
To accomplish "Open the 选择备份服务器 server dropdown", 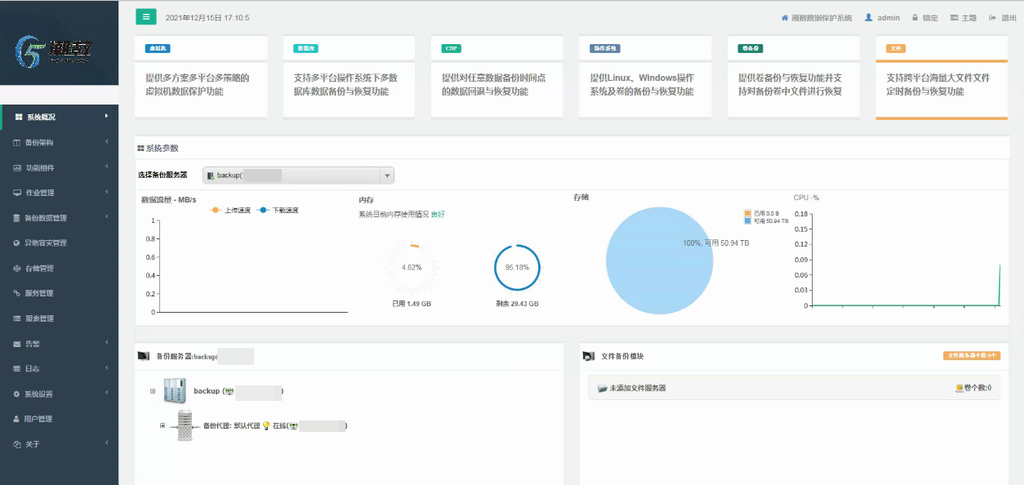I will click(x=298, y=175).
